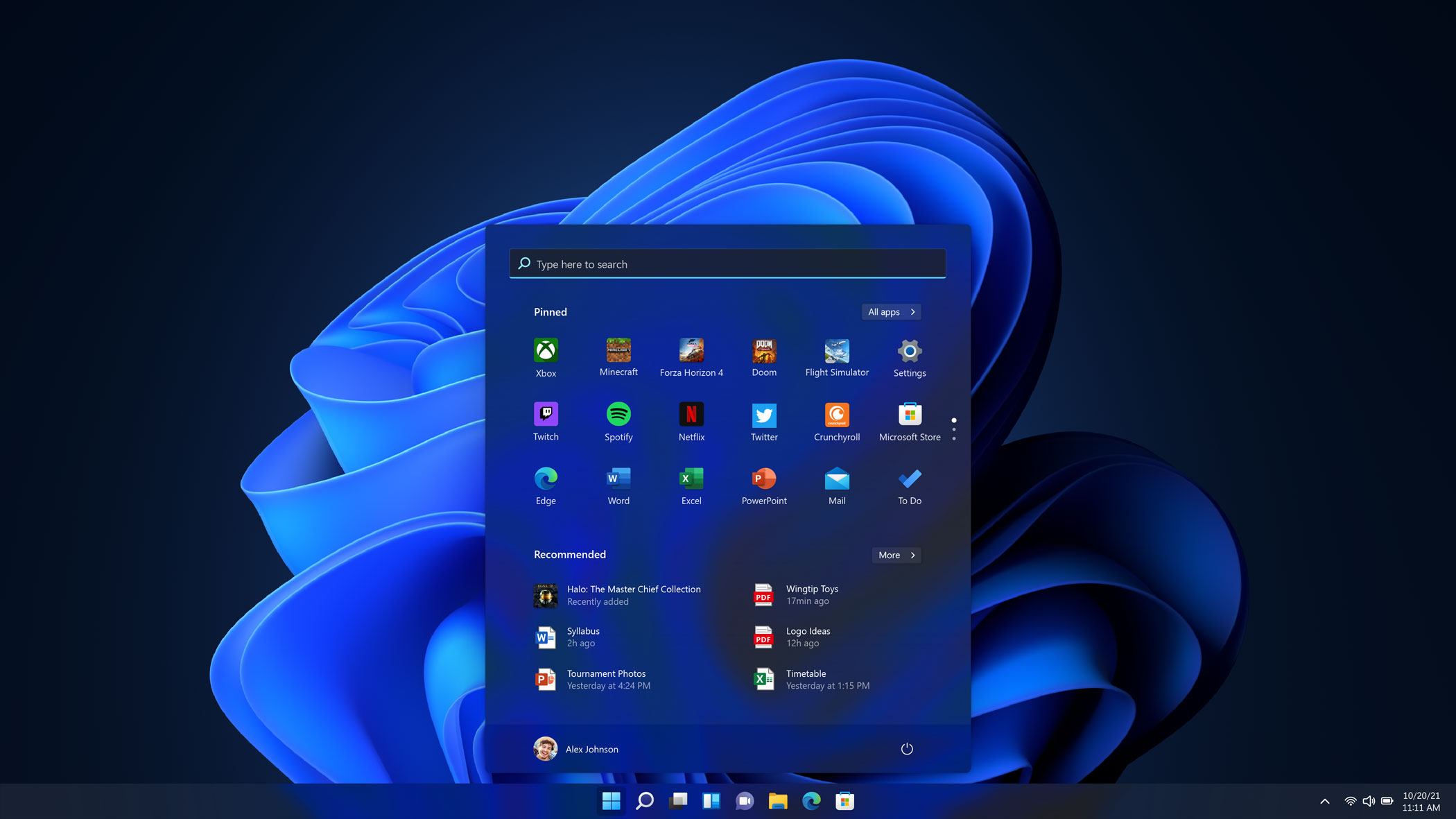Expand pinned apps pages indicator
Screen dimensions: 1456x819
point(954,428)
